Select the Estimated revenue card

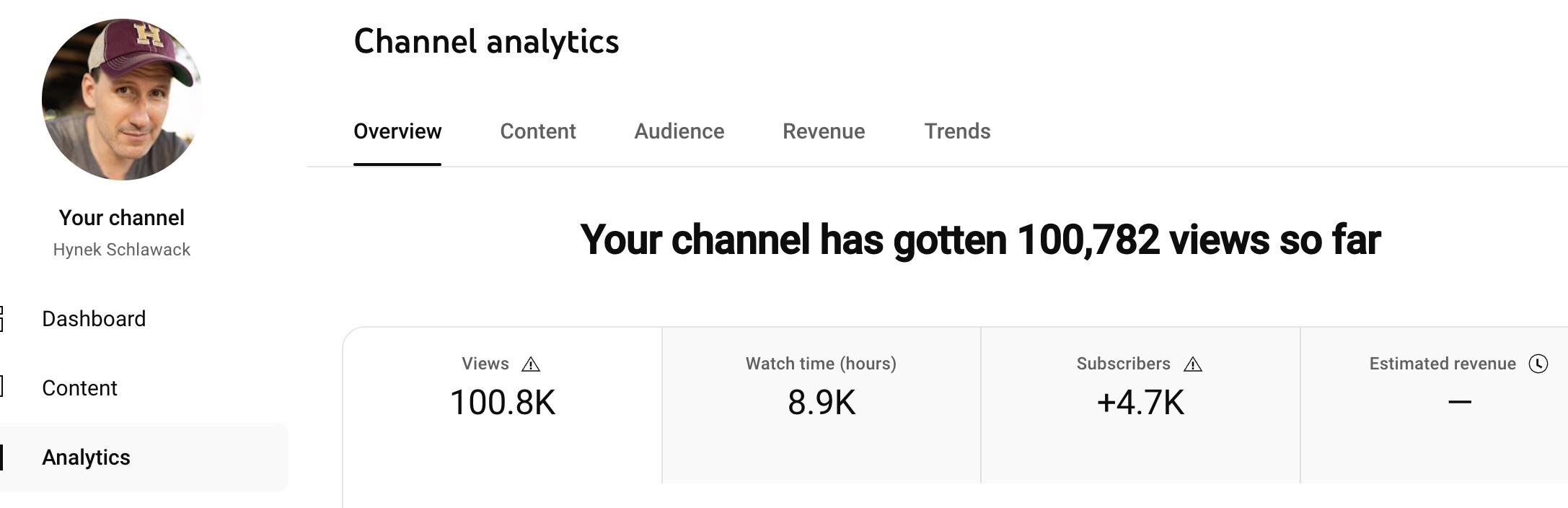1435,406
